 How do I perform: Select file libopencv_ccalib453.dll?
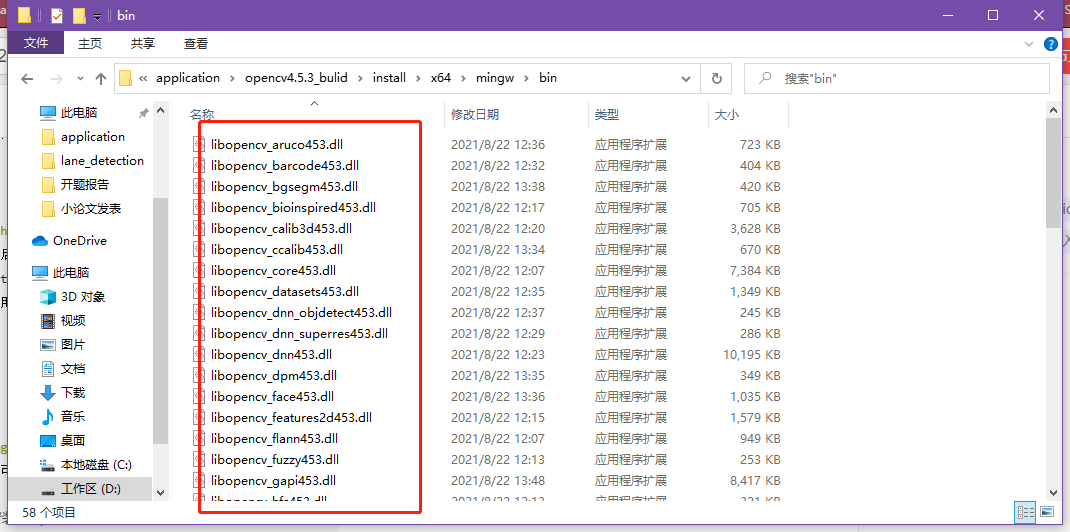(276, 250)
